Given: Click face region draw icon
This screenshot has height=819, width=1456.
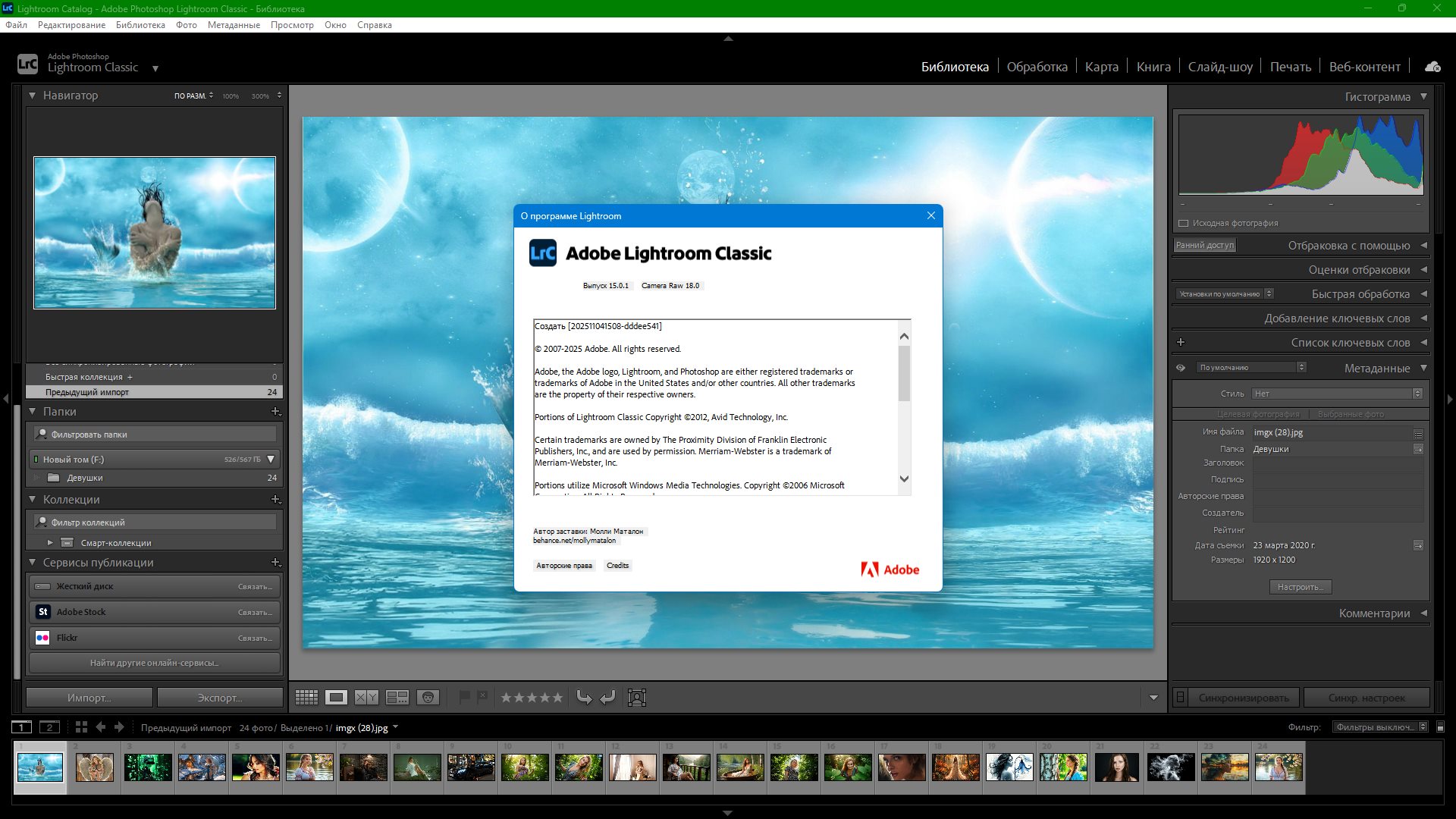Looking at the screenshot, I should click(x=637, y=698).
